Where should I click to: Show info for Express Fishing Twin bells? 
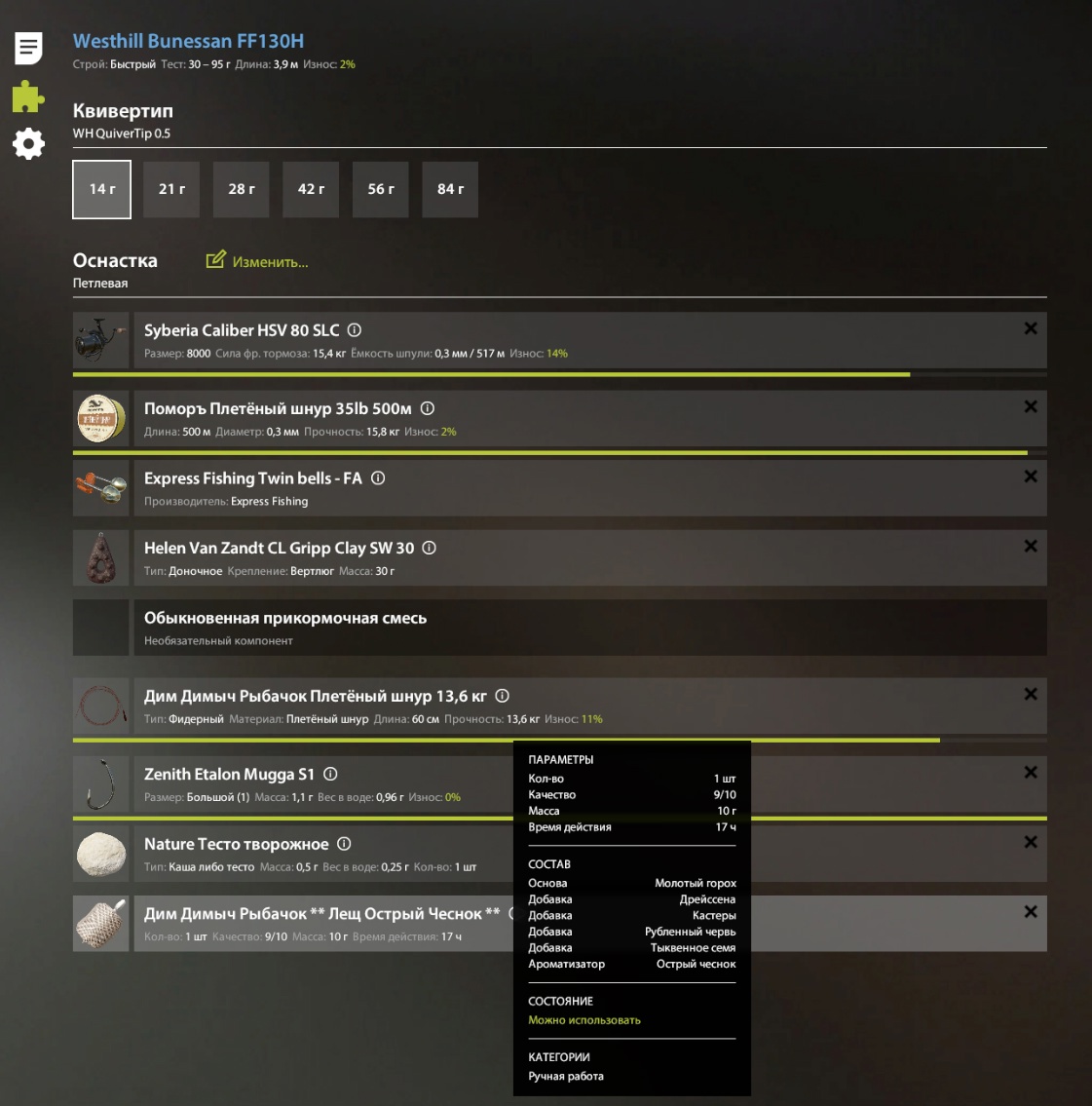pyautogui.click(x=378, y=478)
